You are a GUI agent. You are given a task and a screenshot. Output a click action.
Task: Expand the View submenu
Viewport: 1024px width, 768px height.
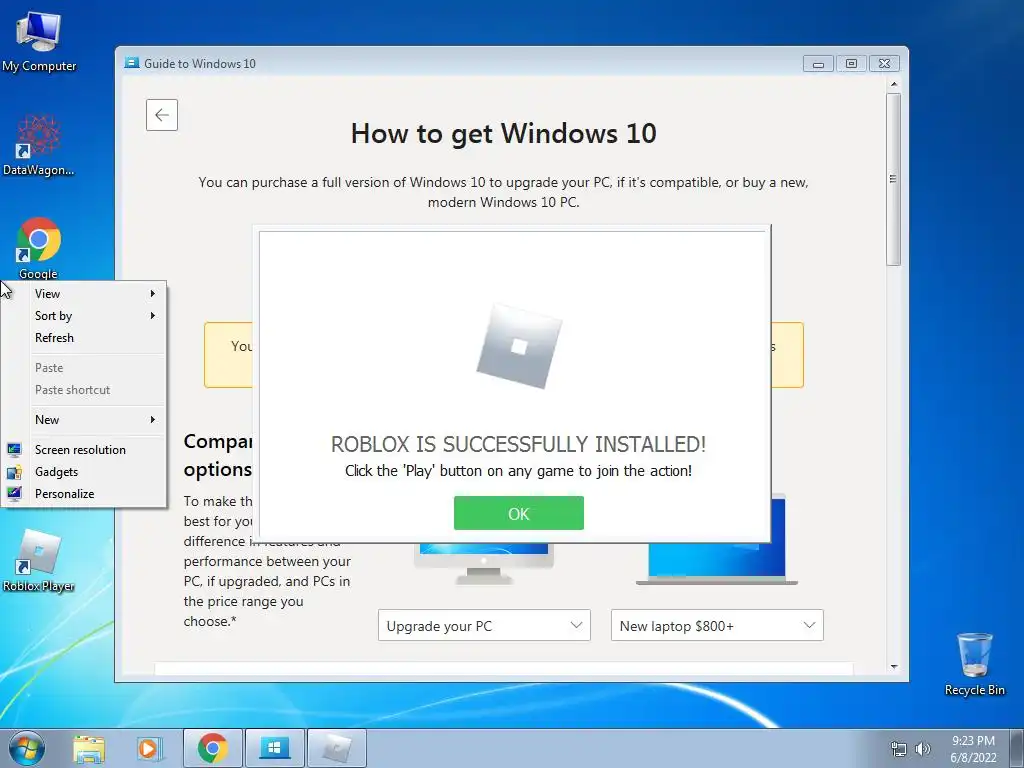tap(84, 294)
